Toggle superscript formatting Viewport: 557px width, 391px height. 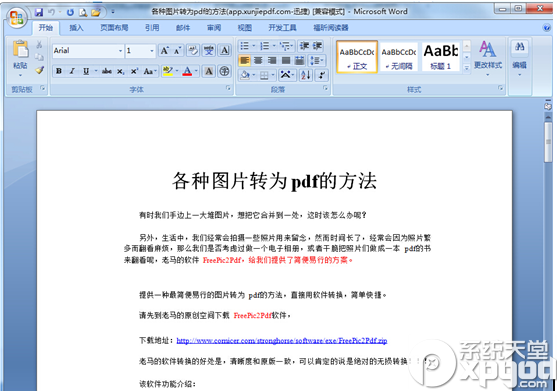pos(134,71)
